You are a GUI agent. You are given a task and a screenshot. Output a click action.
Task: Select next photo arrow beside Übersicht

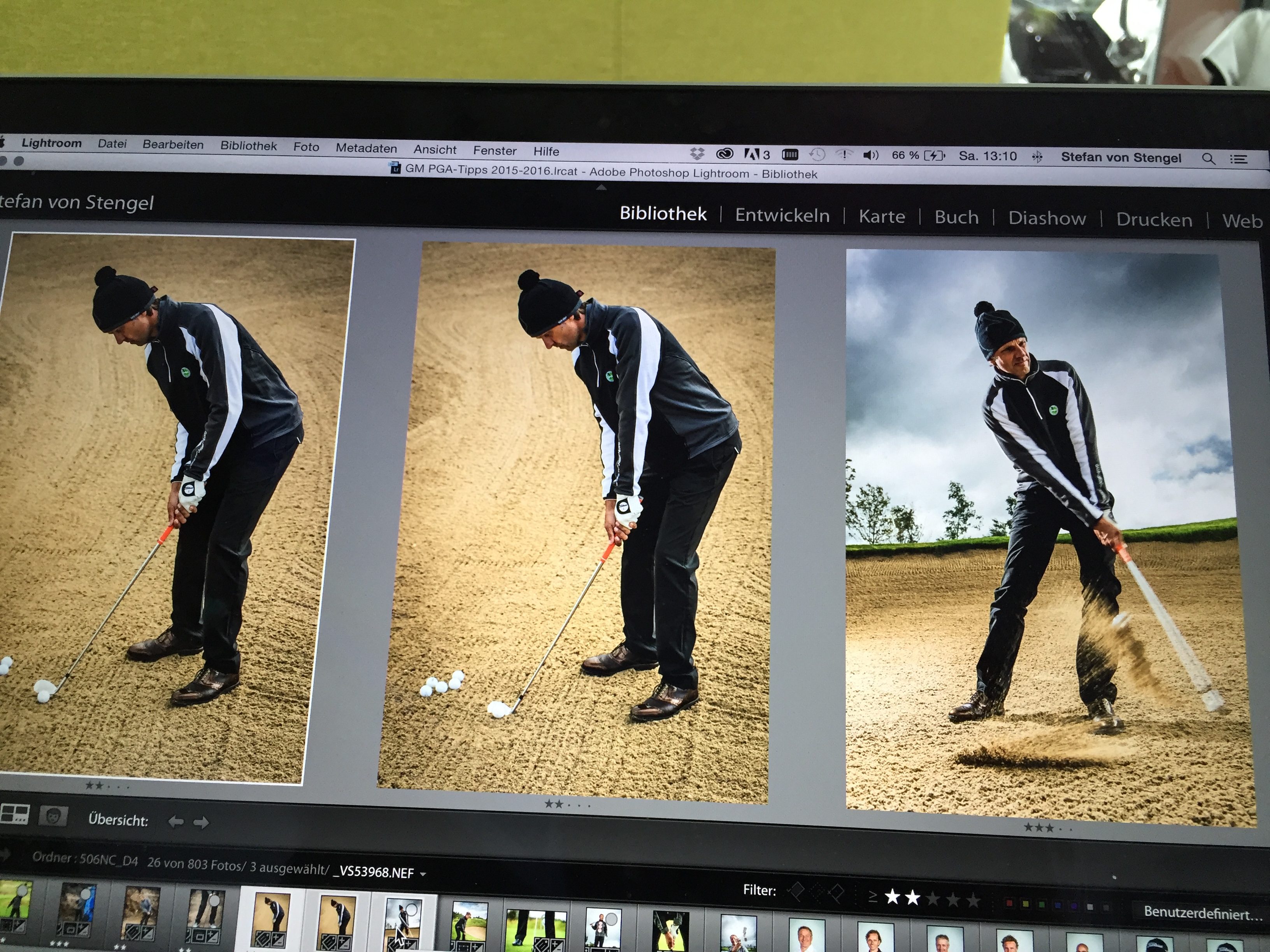click(x=201, y=823)
